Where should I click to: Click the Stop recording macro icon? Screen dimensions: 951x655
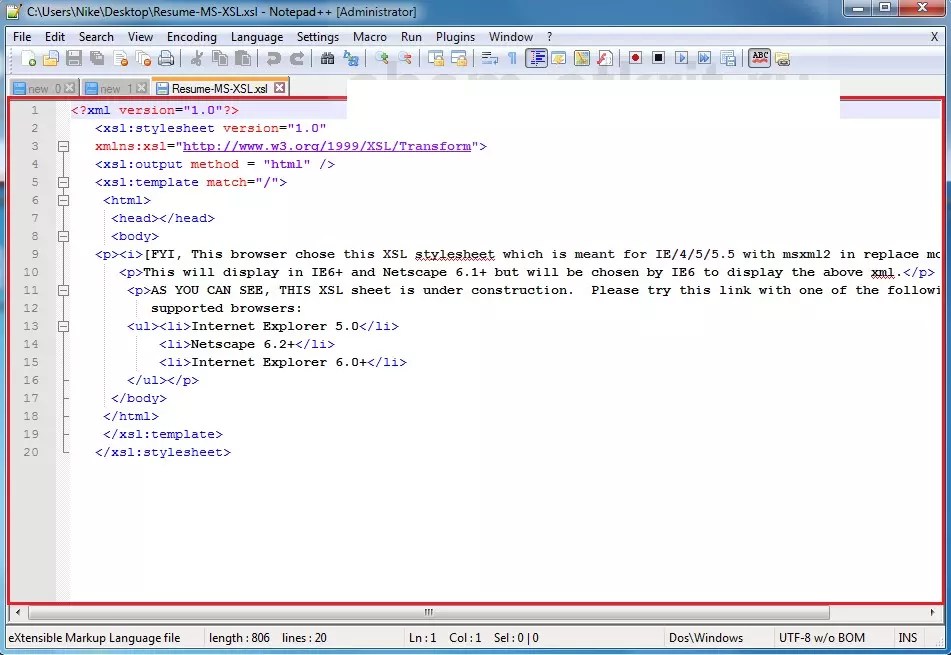(658, 58)
